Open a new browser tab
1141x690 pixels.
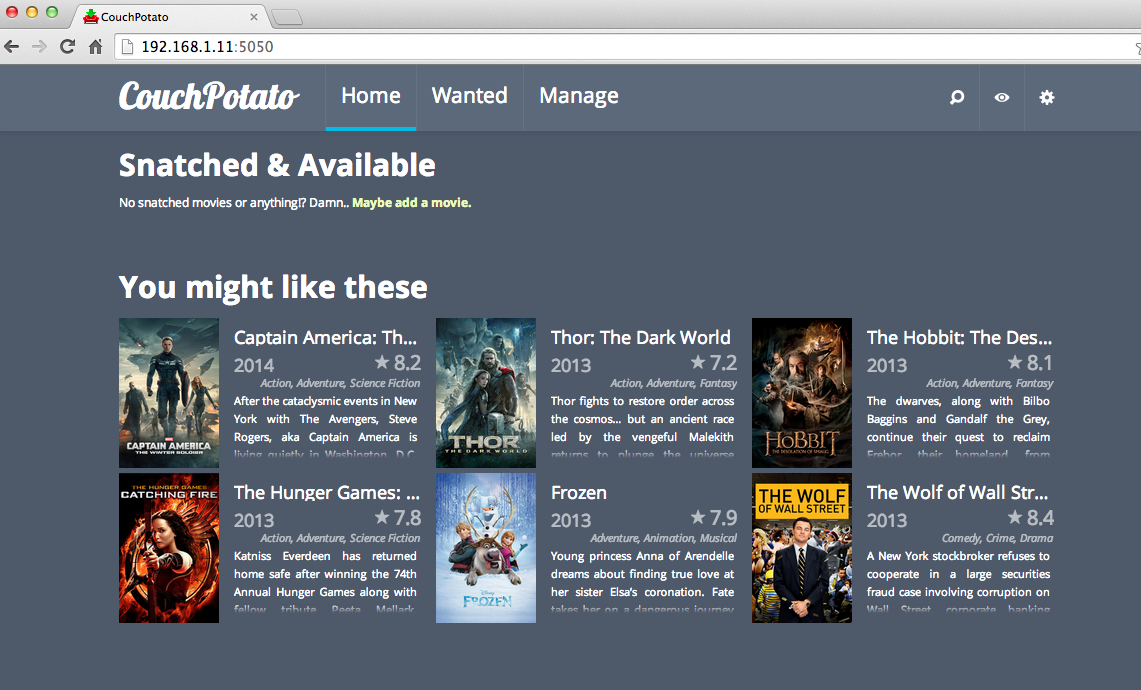(287, 17)
